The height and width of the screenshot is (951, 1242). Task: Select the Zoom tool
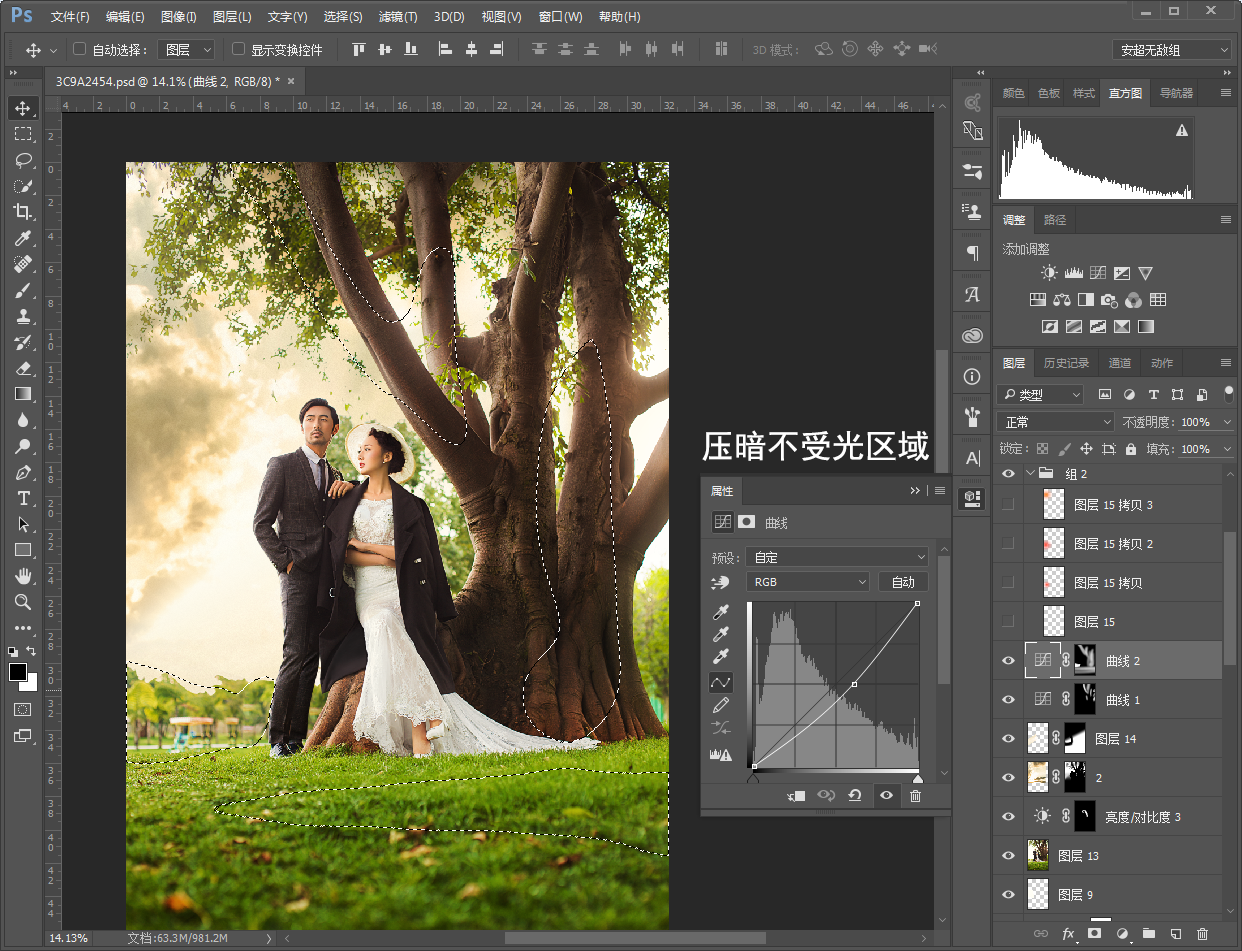pos(22,602)
